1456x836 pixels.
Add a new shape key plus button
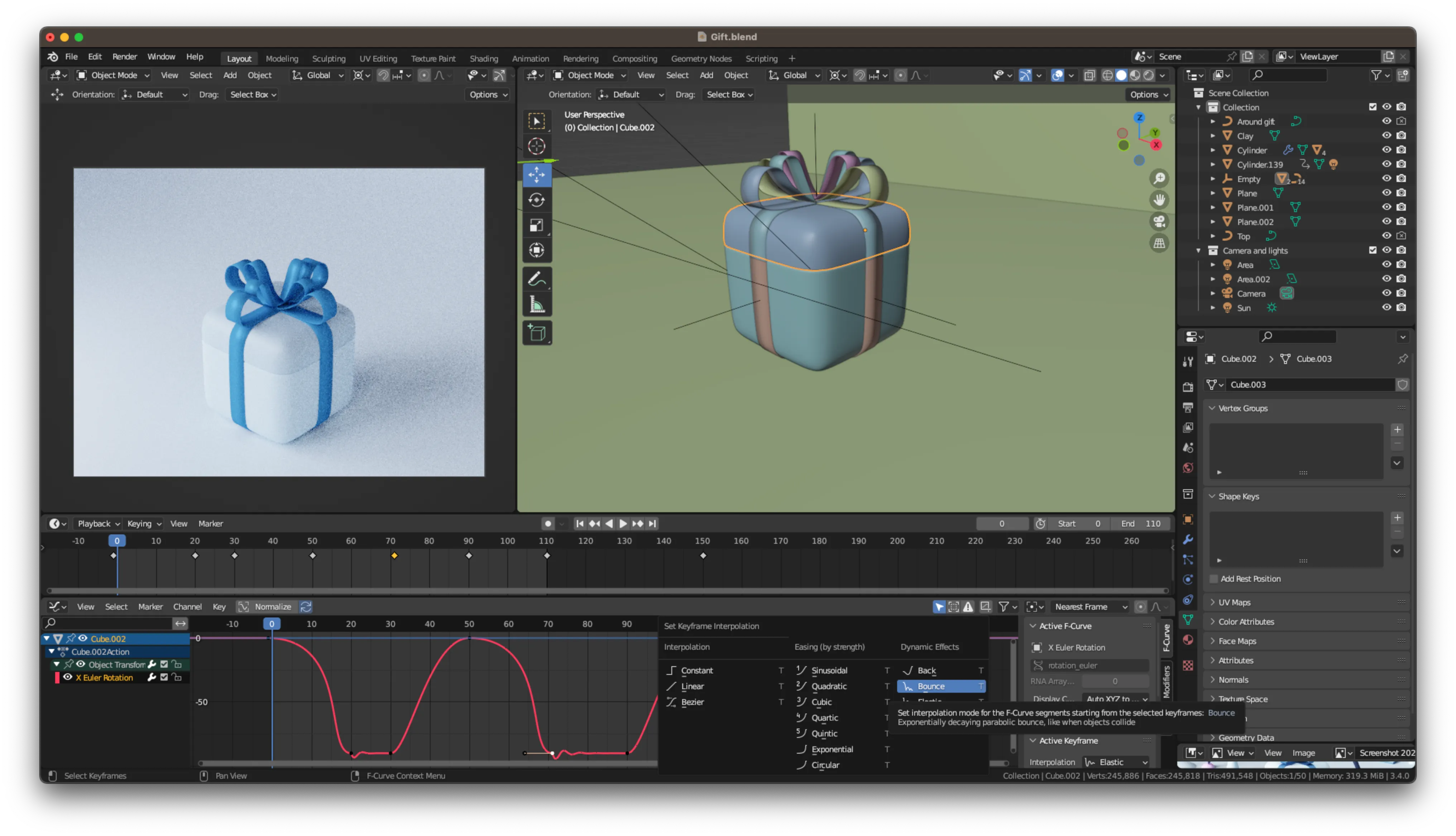coord(1397,518)
